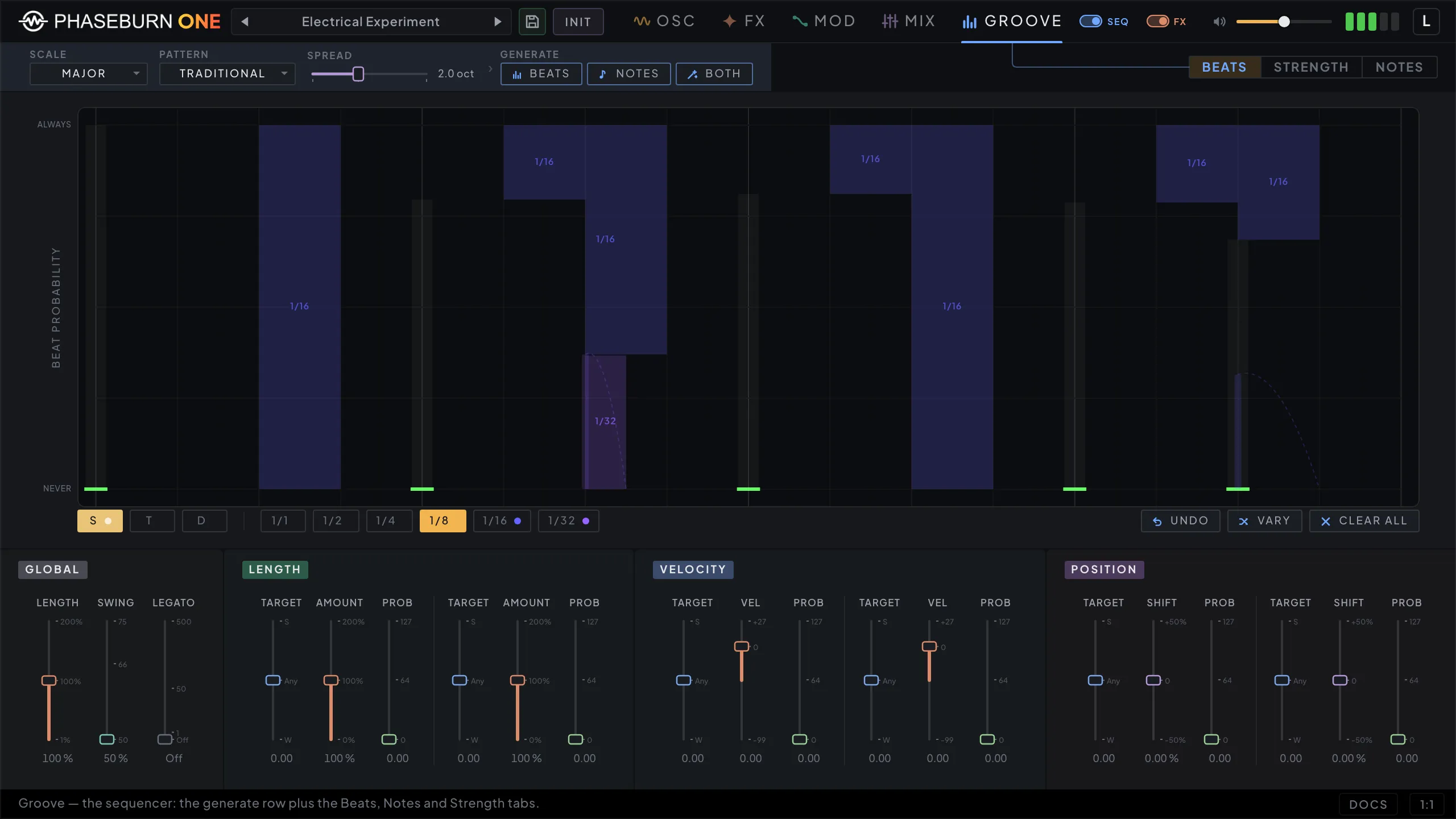Adjust the master volume slider

pyautogui.click(x=1284, y=22)
